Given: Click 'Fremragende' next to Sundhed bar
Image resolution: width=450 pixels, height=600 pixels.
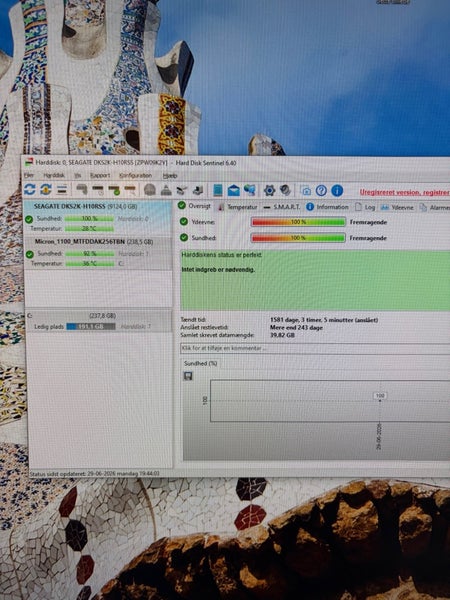Looking at the screenshot, I should point(368,238).
